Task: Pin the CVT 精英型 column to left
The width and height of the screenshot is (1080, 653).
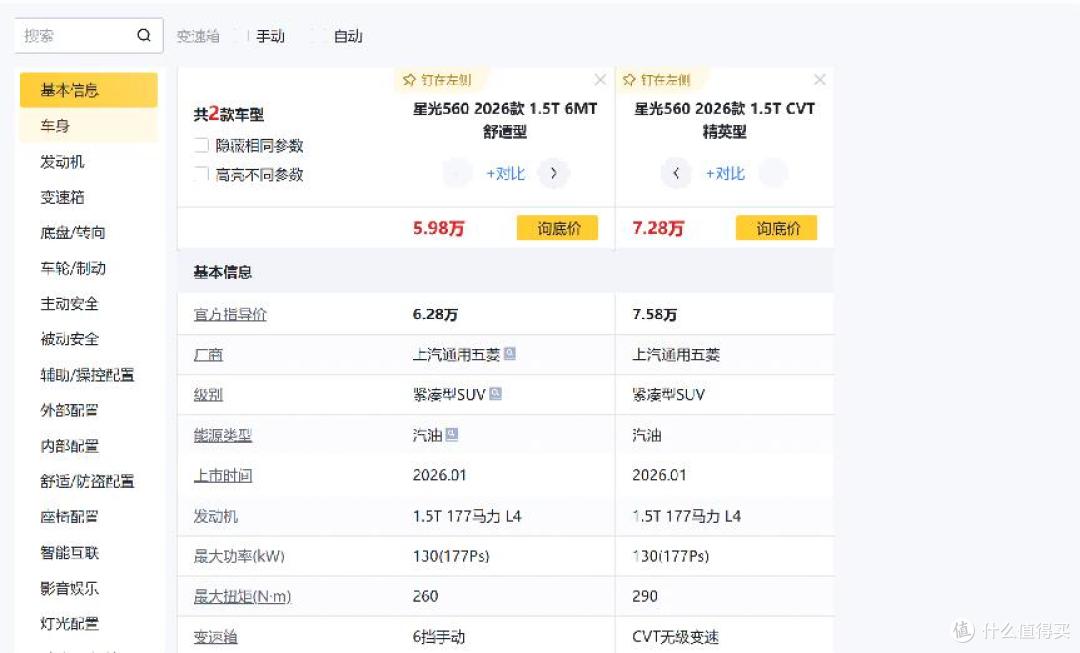Action: point(656,80)
